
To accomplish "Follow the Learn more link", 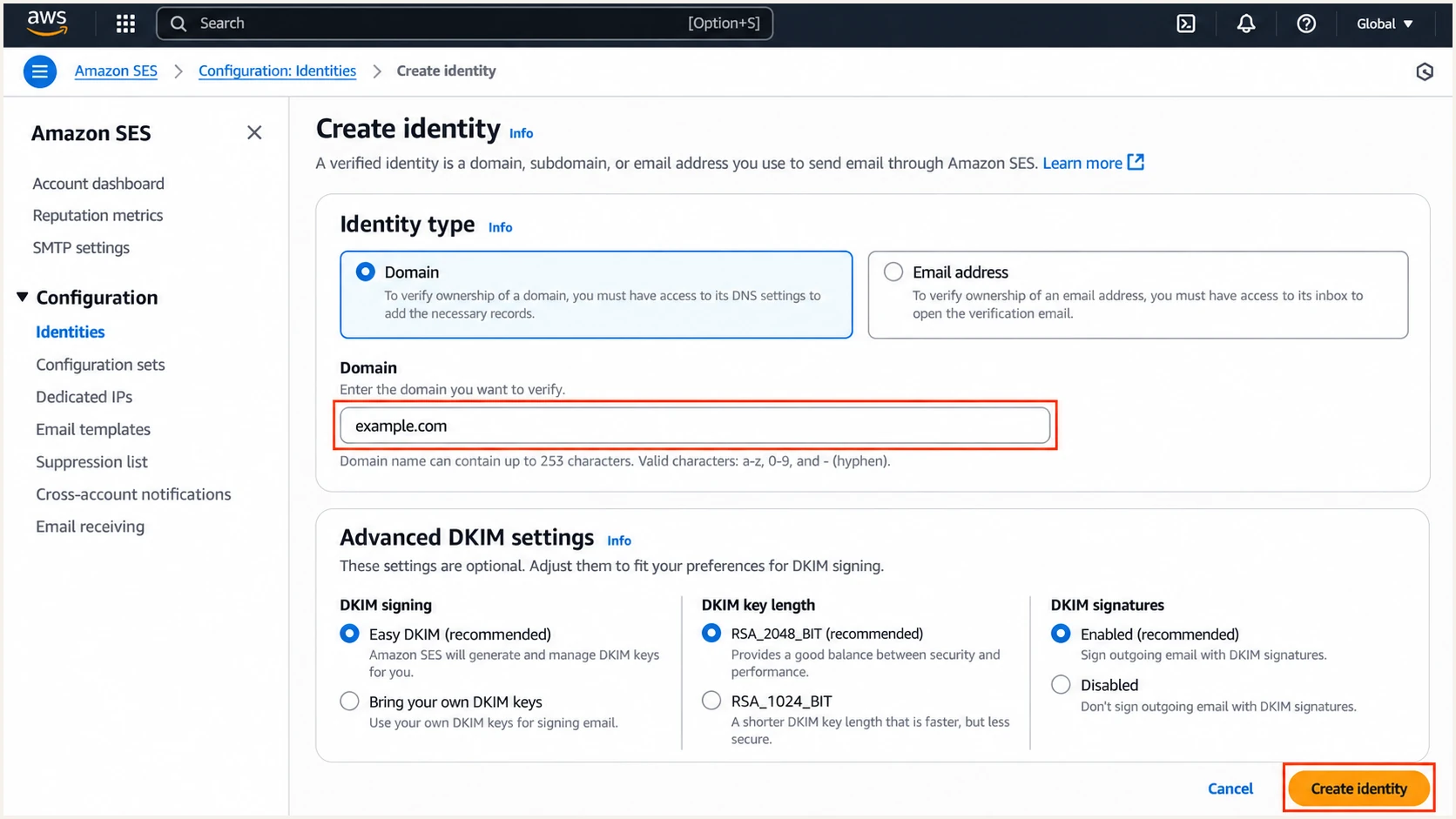I will point(1082,163).
